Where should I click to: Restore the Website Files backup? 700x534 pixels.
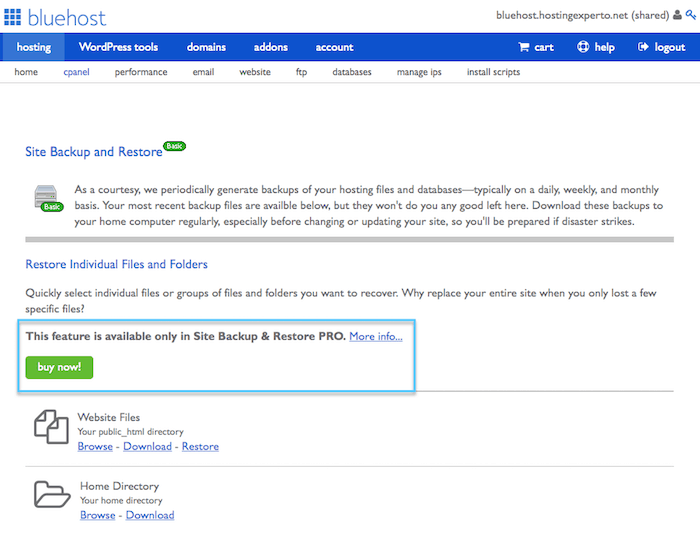point(200,446)
